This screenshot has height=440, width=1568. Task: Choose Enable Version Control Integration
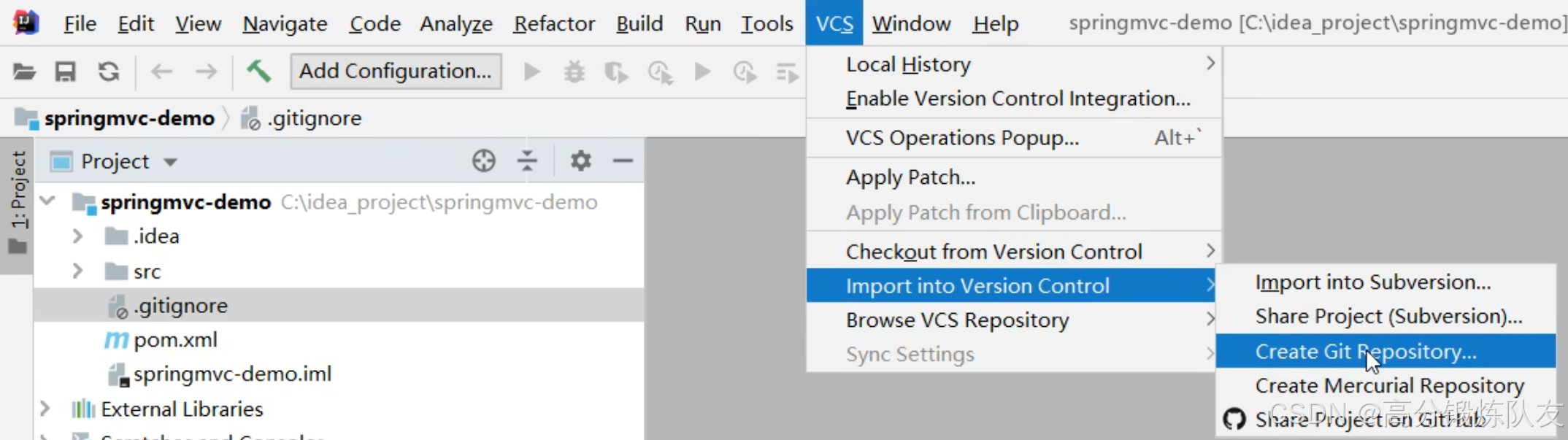tap(1015, 99)
